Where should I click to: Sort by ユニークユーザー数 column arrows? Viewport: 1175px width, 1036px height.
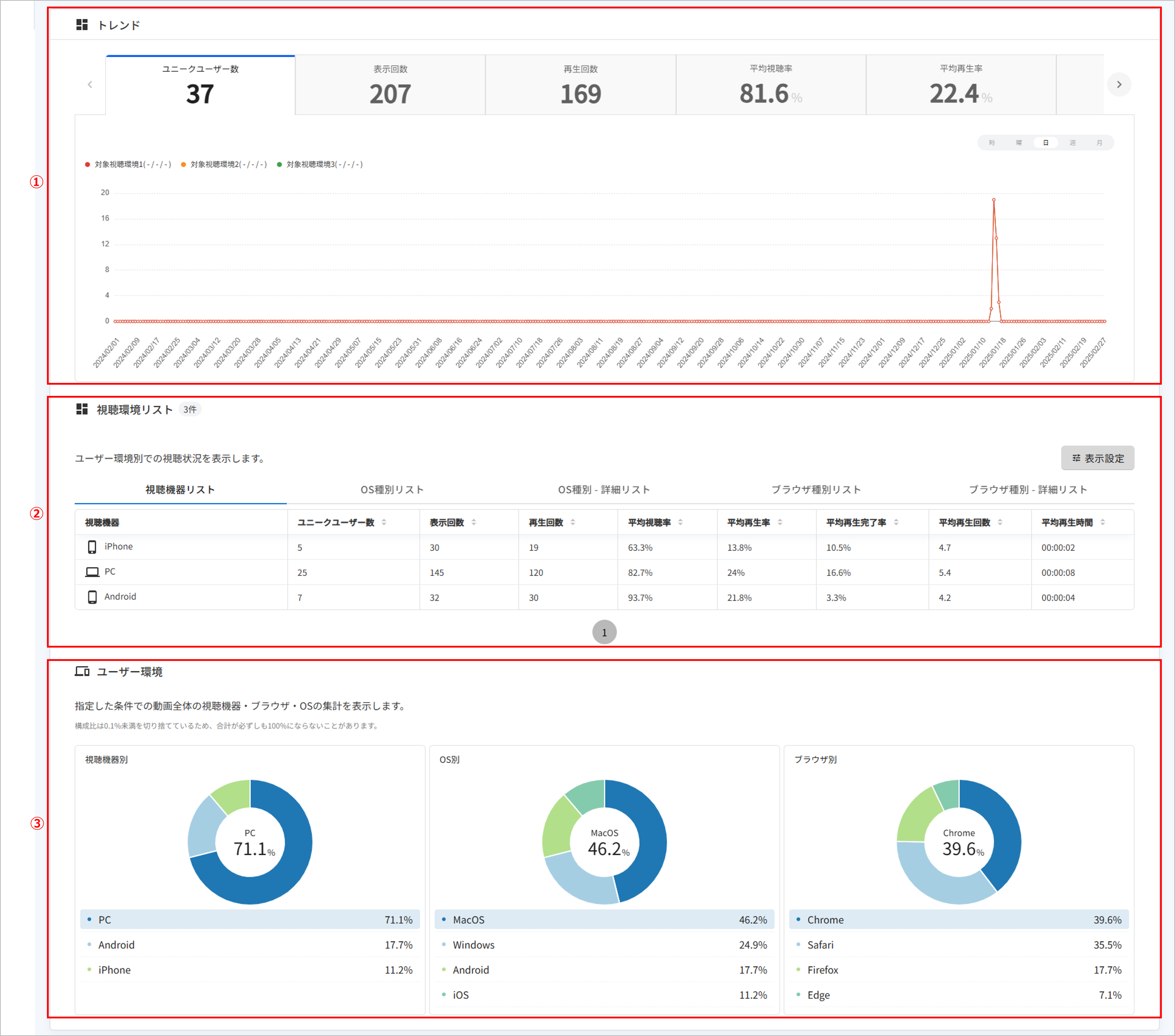tap(384, 522)
